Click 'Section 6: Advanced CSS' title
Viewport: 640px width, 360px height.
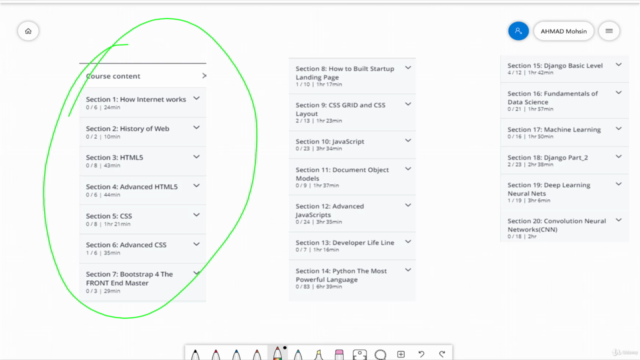[x=126, y=245]
